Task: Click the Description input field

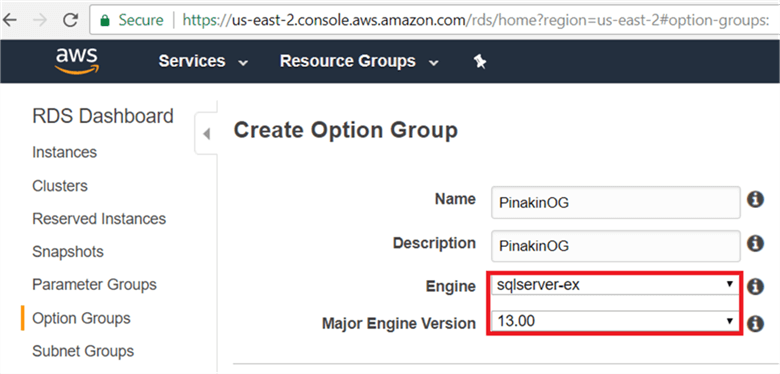Action: (x=616, y=246)
